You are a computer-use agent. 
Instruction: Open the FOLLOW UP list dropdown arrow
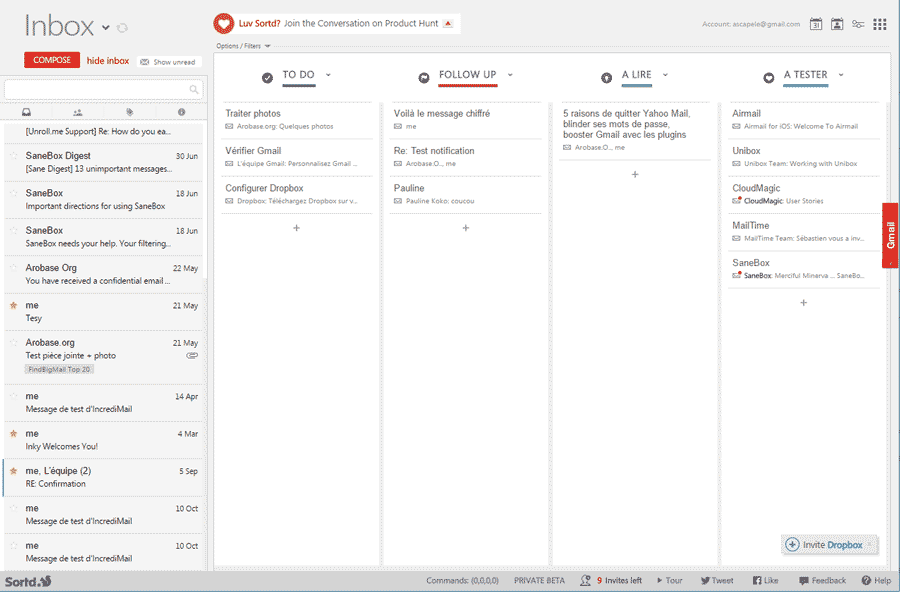click(x=510, y=75)
